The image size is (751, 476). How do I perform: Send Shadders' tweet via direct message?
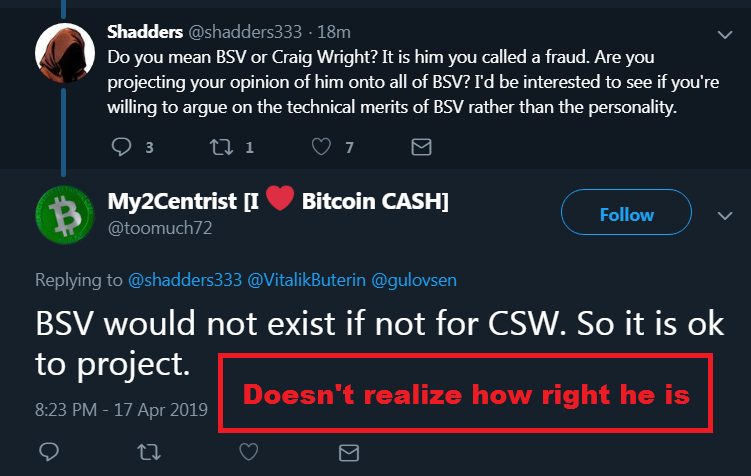click(421, 147)
